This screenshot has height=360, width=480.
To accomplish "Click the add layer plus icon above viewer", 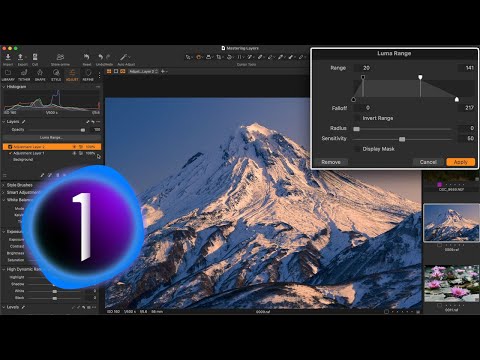I will click(163, 71).
